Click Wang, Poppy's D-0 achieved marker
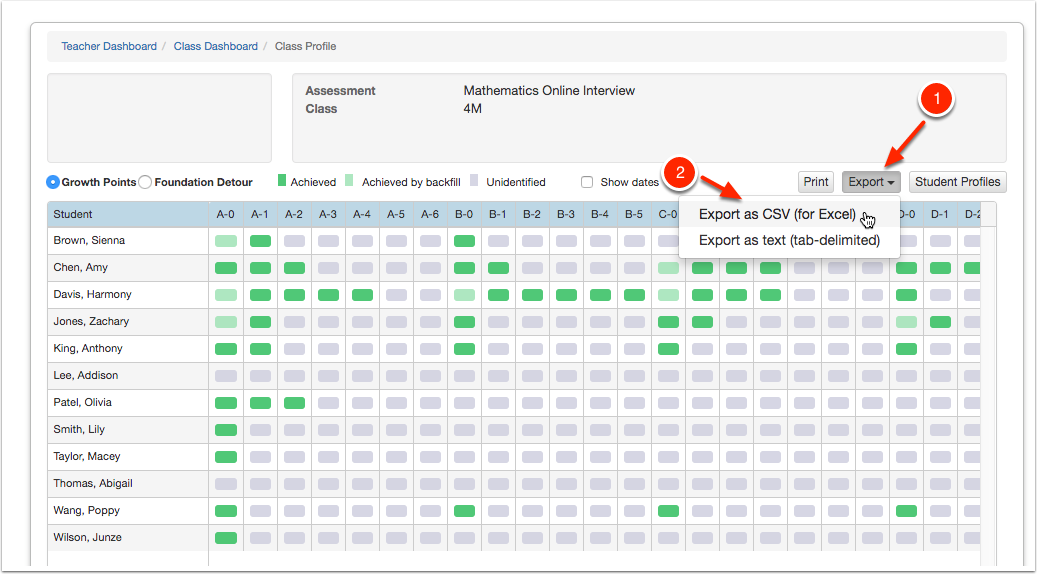 point(907,511)
